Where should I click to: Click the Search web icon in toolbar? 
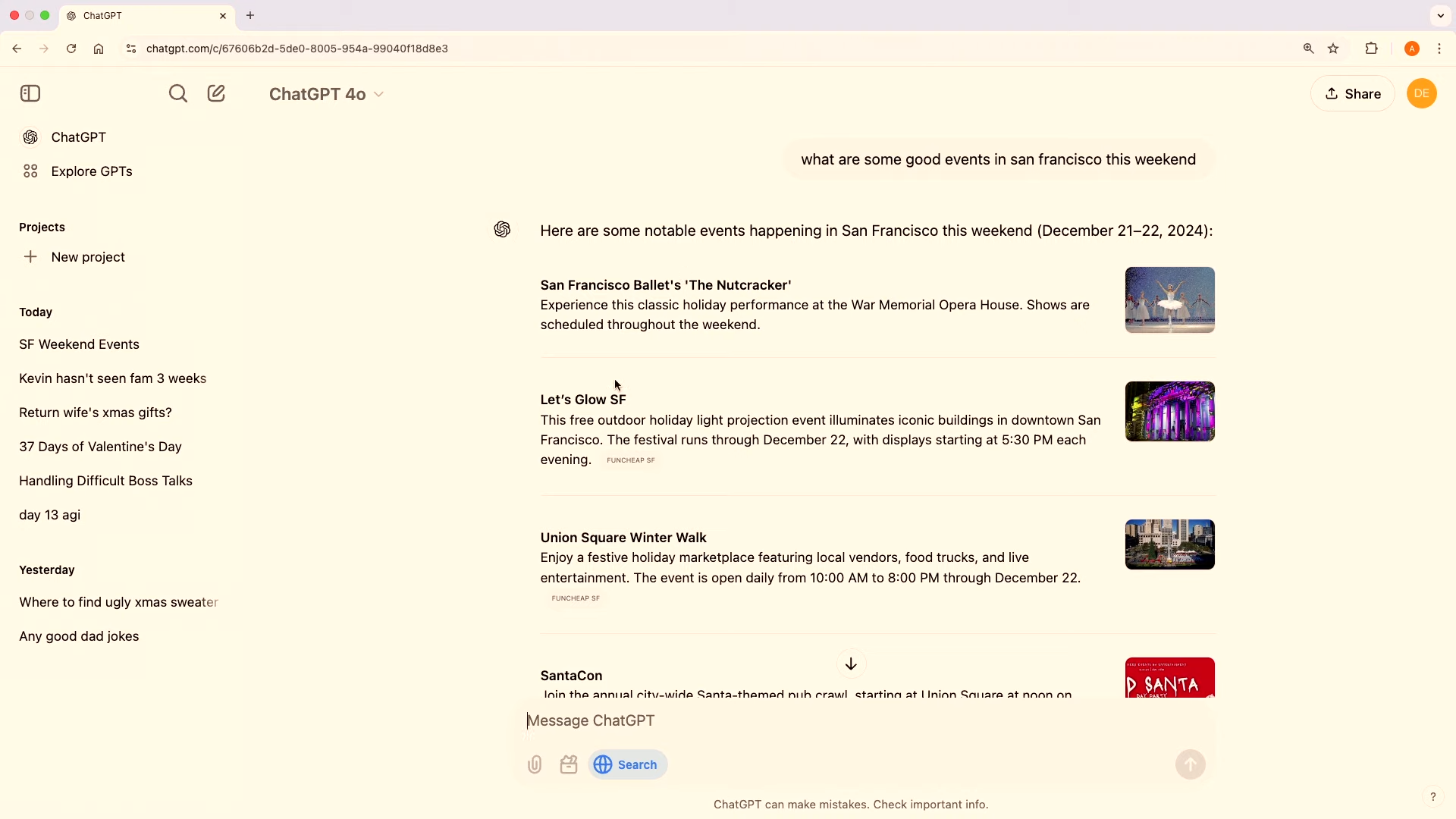[x=603, y=764]
